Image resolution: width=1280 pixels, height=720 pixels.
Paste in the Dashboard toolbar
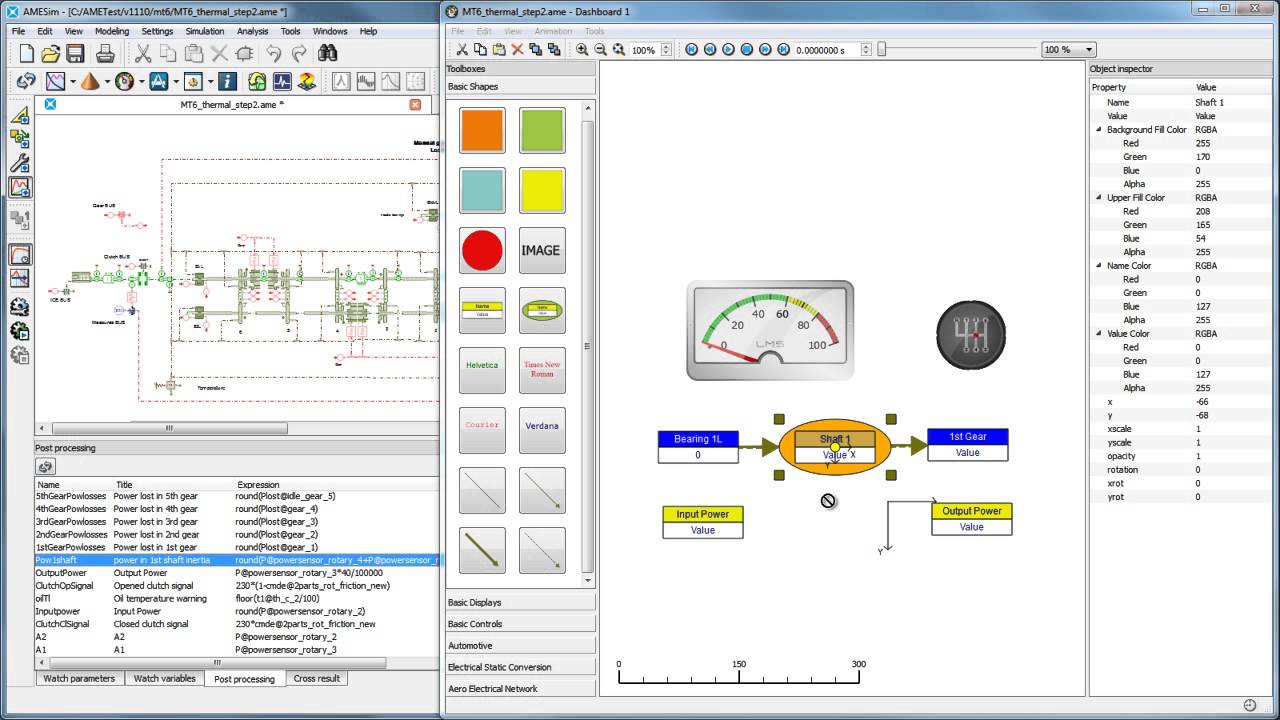click(498, 49)
